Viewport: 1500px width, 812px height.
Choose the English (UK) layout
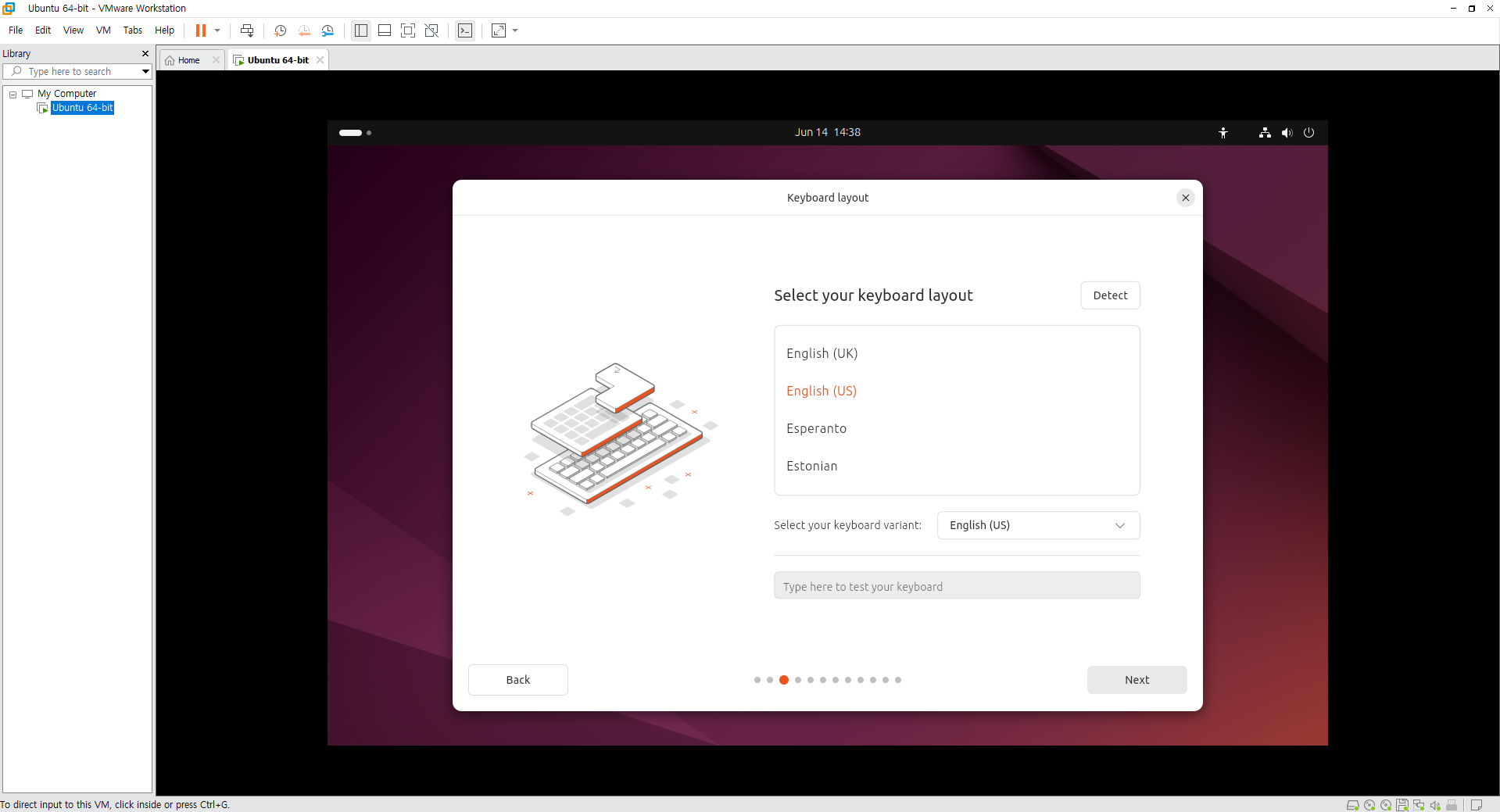pos(957,353)
